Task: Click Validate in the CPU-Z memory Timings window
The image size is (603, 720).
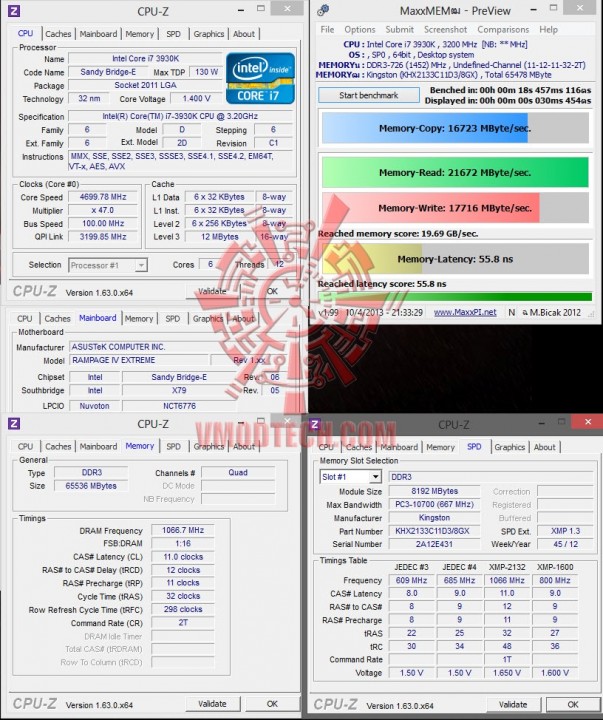Action: tap(212, 704)
